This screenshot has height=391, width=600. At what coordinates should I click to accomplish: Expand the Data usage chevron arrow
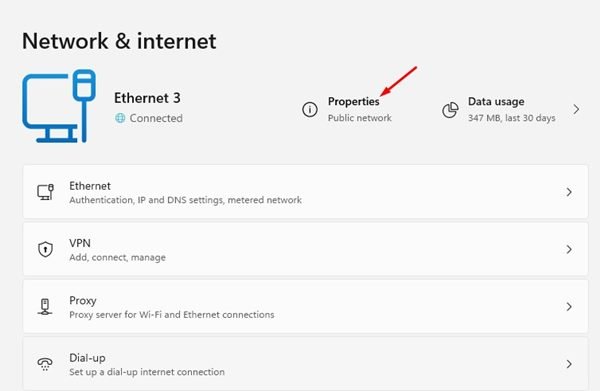[x=576, y=109]
